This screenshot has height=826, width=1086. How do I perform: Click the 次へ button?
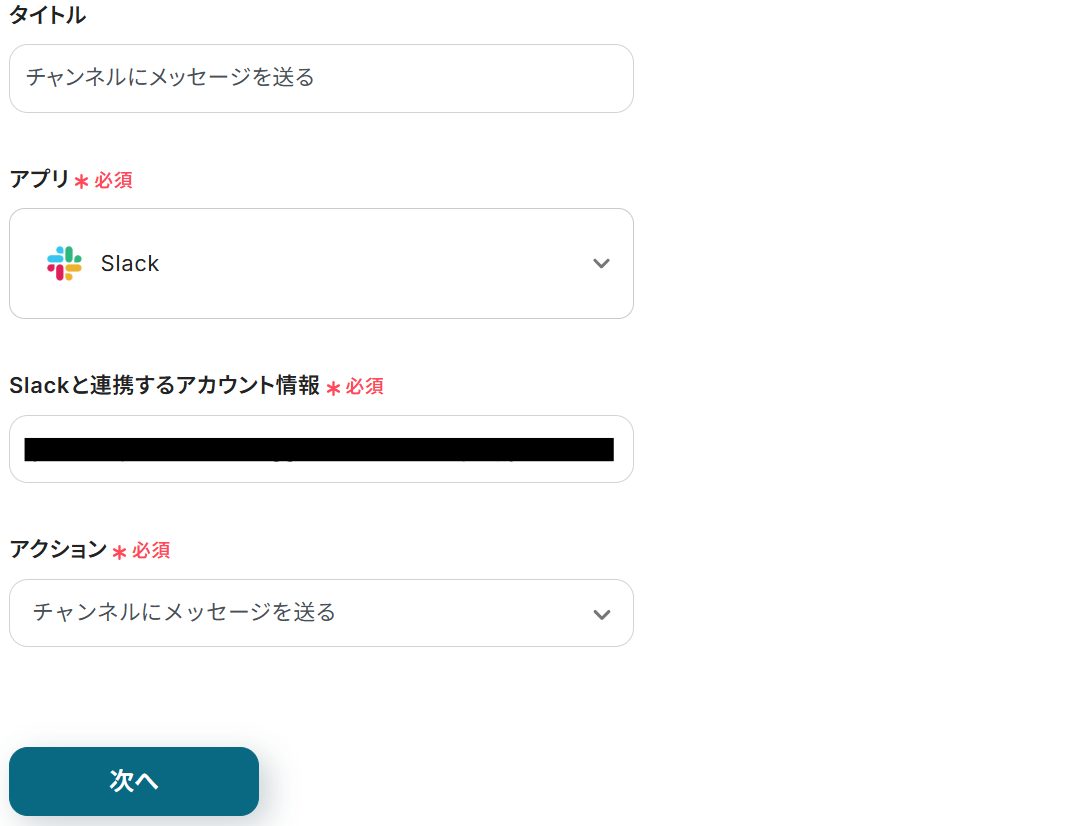point(134,781)
